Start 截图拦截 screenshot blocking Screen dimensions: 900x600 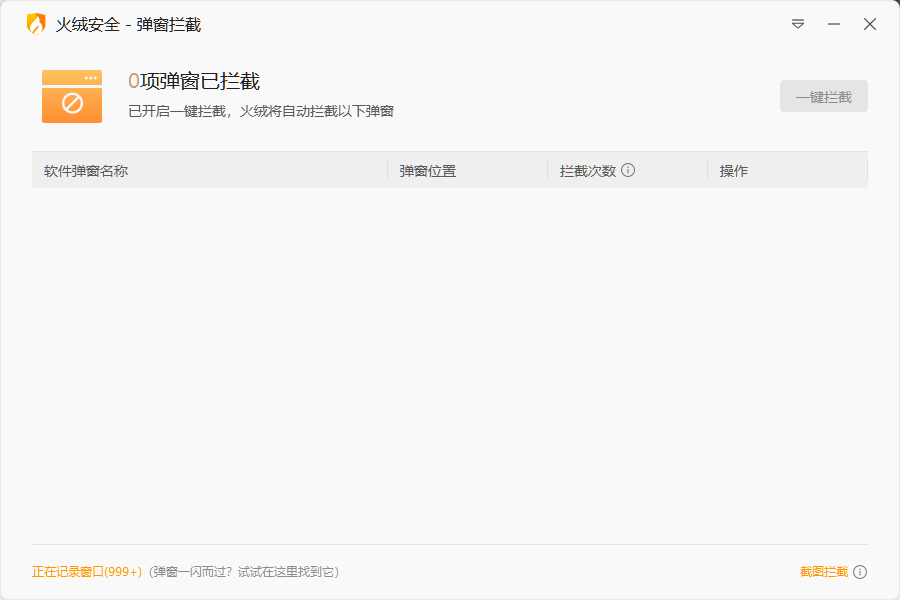tap(823, 572)
